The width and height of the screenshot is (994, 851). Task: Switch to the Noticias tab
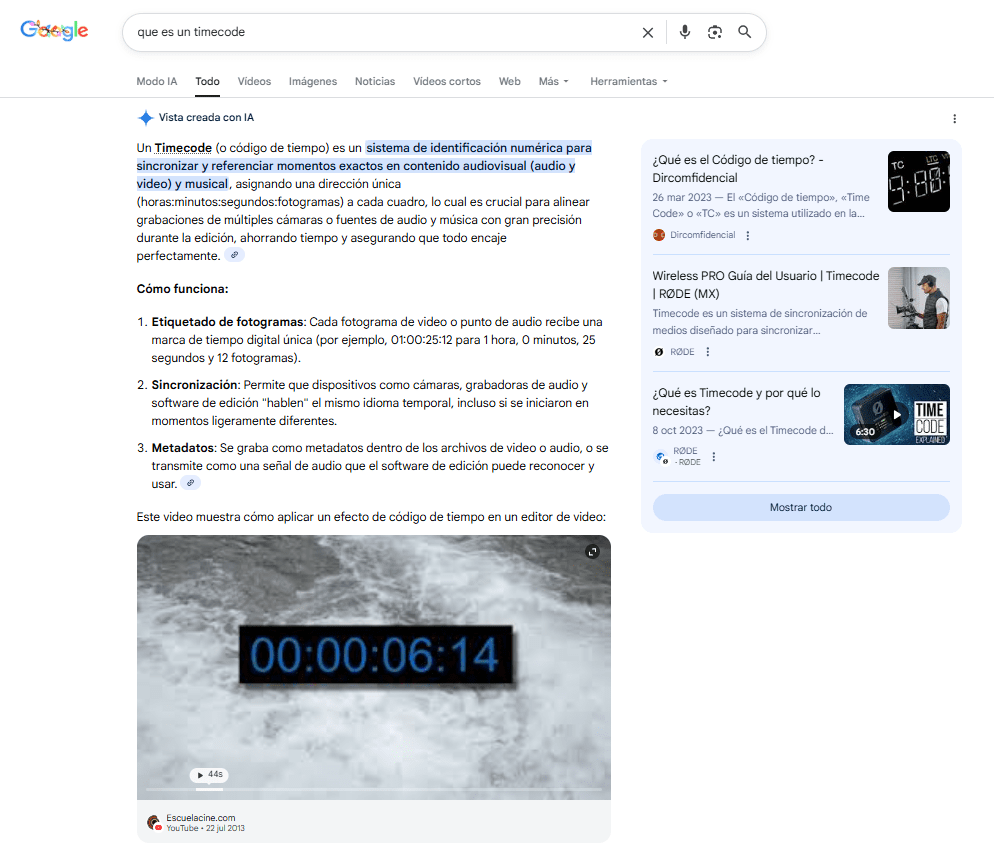374,81
